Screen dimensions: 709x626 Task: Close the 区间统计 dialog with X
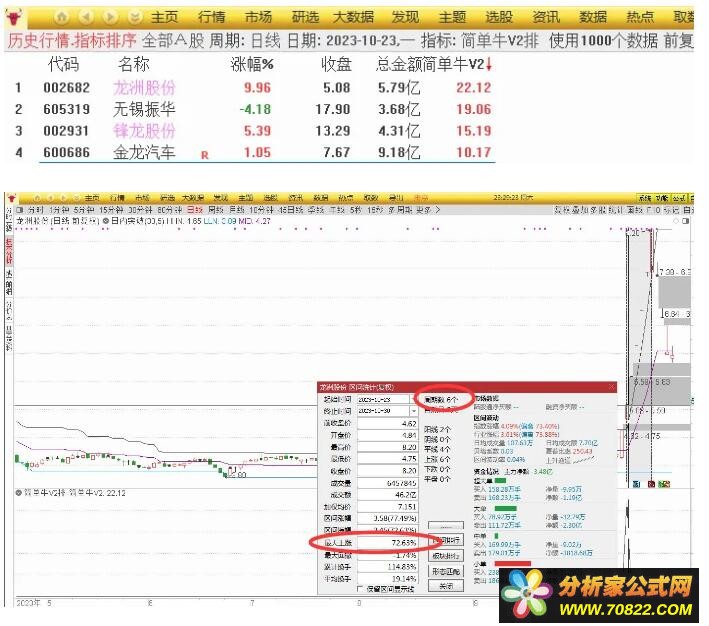click(x=611, y=387)
